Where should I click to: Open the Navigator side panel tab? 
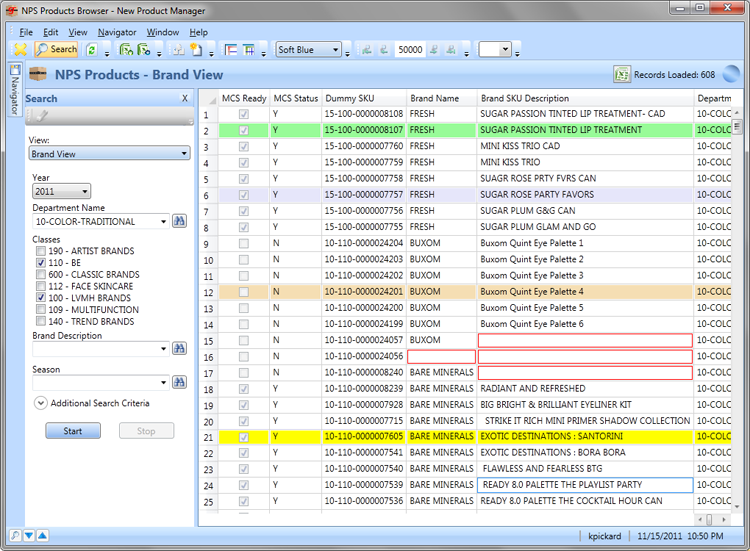click(15, 90)
